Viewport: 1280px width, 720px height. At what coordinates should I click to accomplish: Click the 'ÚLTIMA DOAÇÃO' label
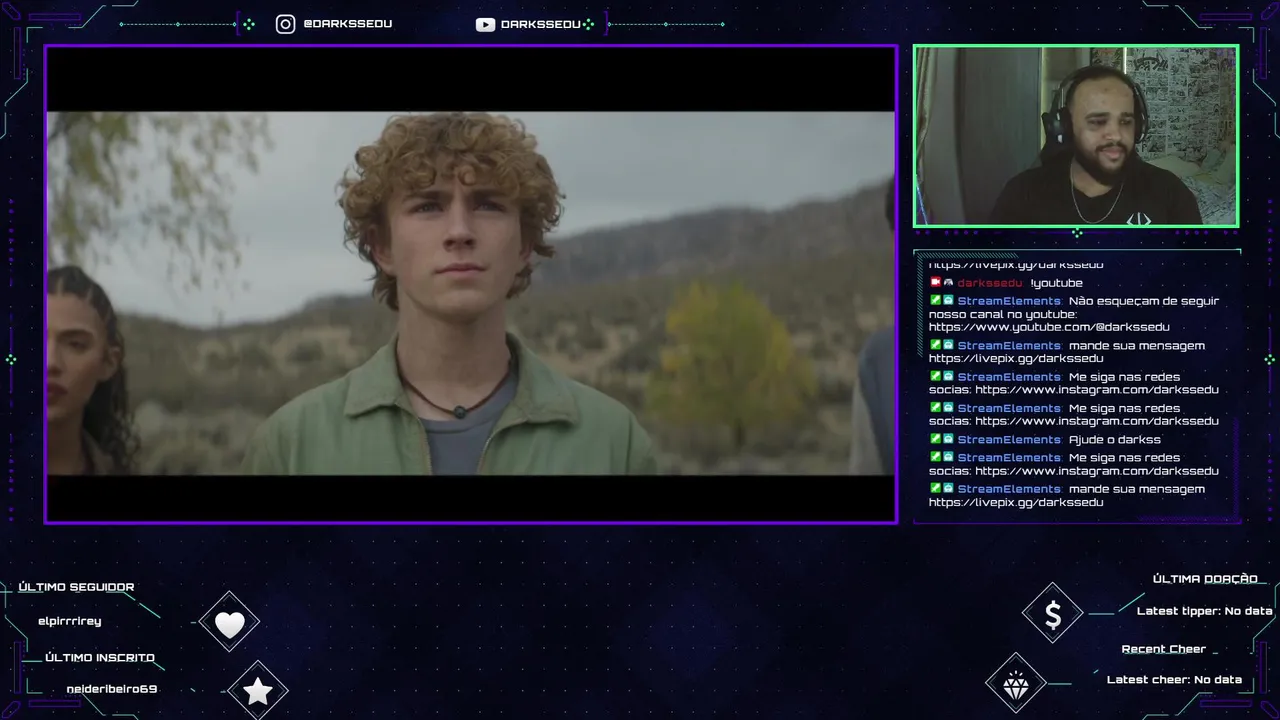pos(1205,579)
